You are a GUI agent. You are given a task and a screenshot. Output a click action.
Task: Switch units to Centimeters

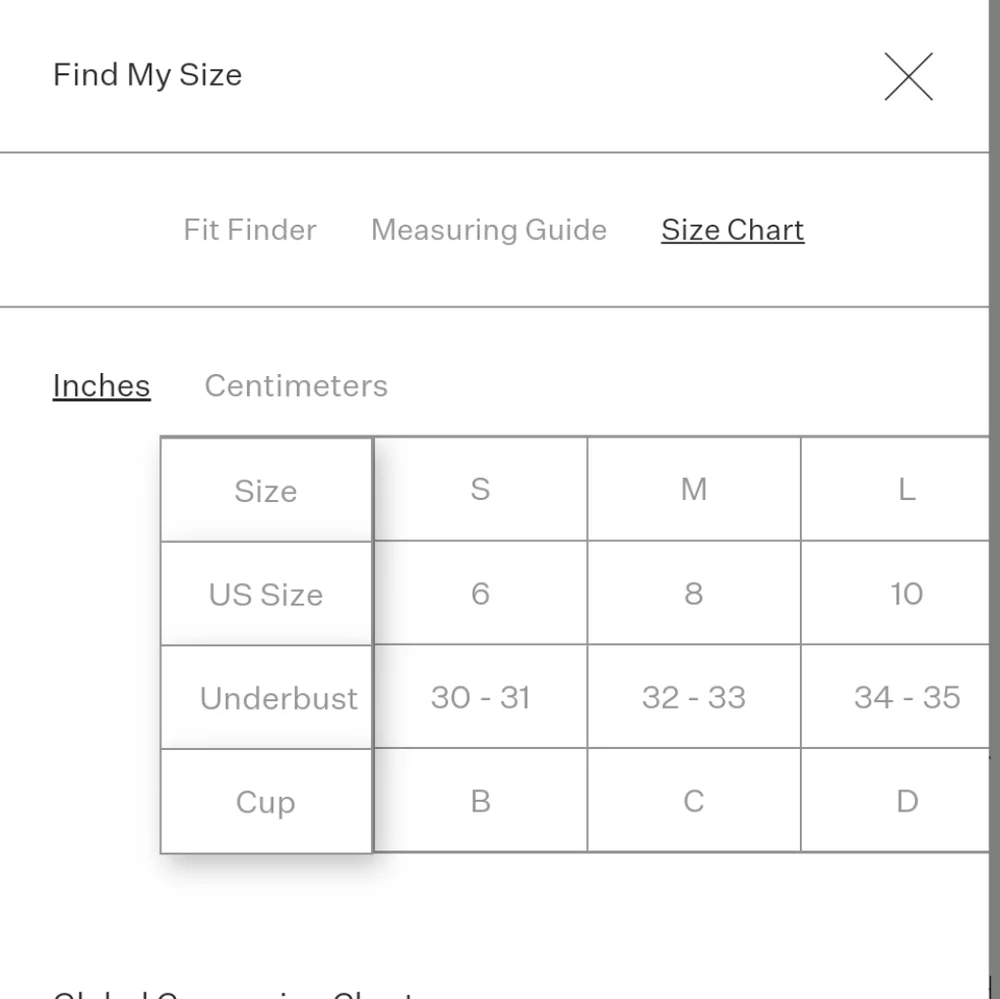pos(296,385)
